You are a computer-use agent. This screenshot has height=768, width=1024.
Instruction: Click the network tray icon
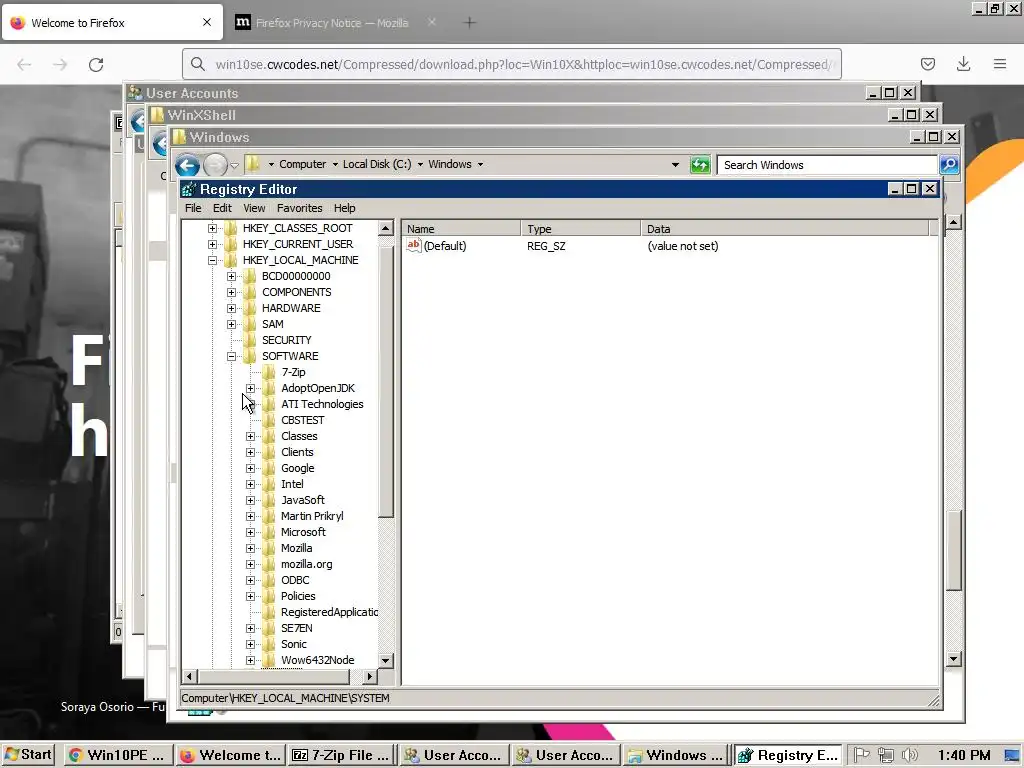(x=886, y=755)
